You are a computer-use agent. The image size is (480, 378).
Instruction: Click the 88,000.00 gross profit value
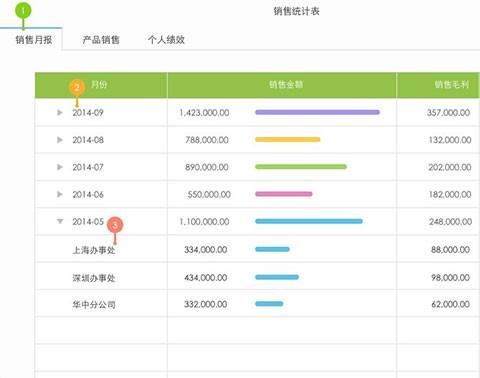pos(451,250)
